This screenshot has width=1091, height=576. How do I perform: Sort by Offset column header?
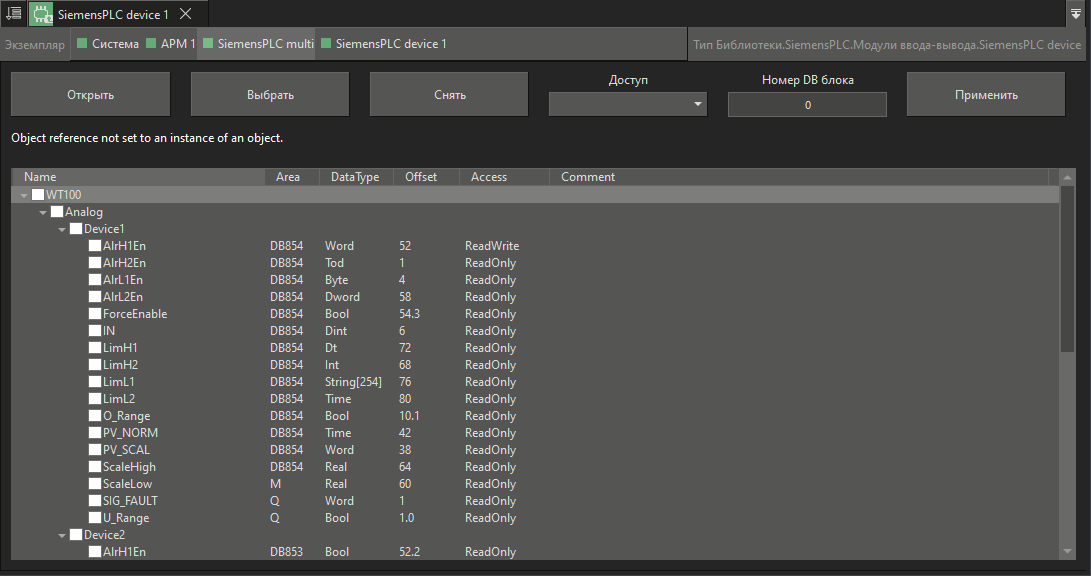pyautogui.click(x=426, y=177)
